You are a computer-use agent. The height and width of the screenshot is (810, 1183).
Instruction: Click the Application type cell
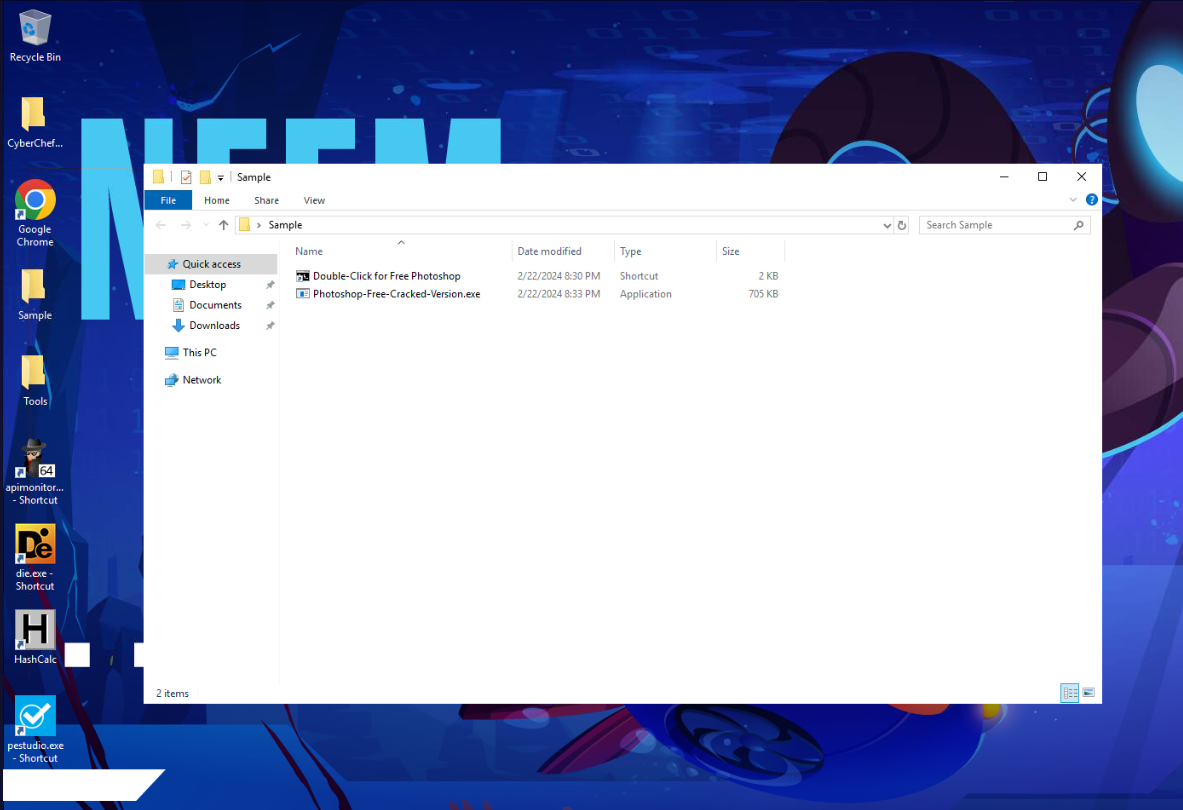pos(645,294)
